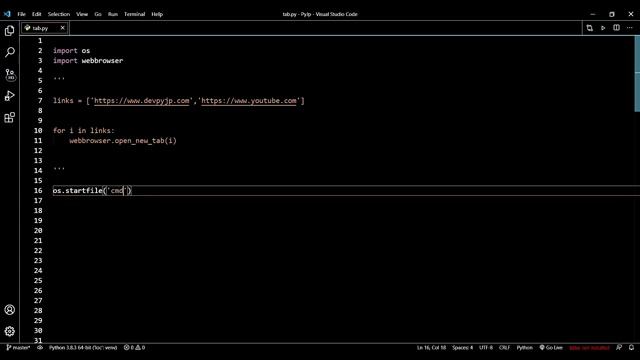Image resolution: width=640 pixels, height=360 pixels.
Task: Click the eye icon in status bar
Action: 40,348
